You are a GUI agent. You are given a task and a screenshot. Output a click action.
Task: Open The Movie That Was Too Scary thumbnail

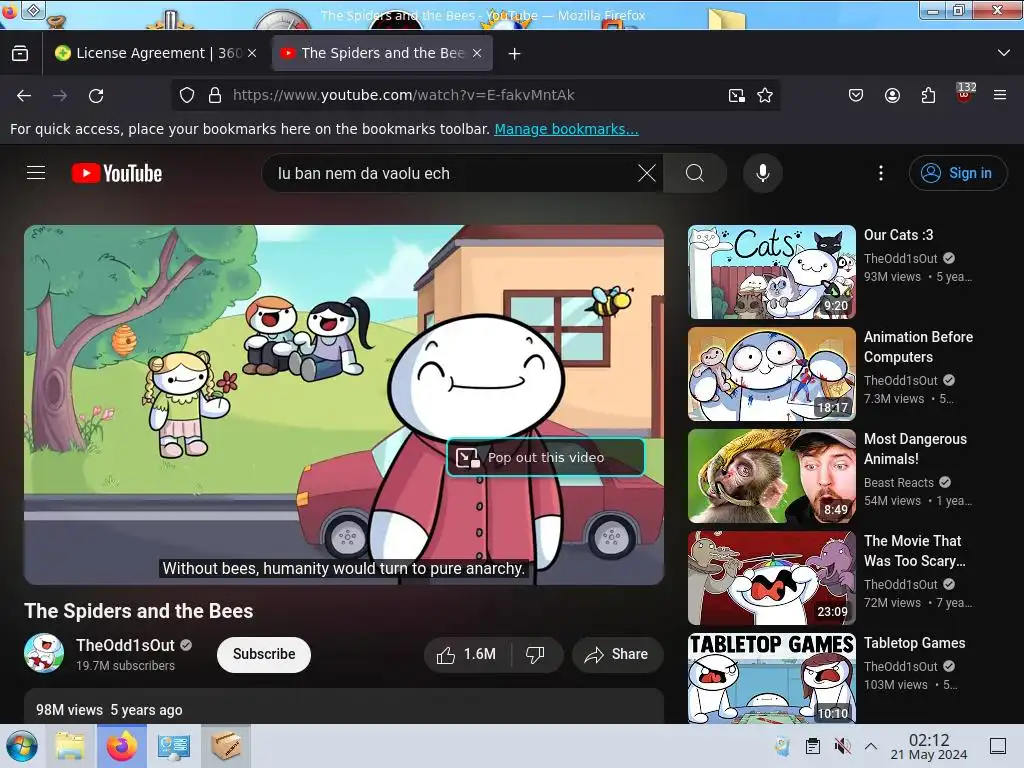(772, 578)
